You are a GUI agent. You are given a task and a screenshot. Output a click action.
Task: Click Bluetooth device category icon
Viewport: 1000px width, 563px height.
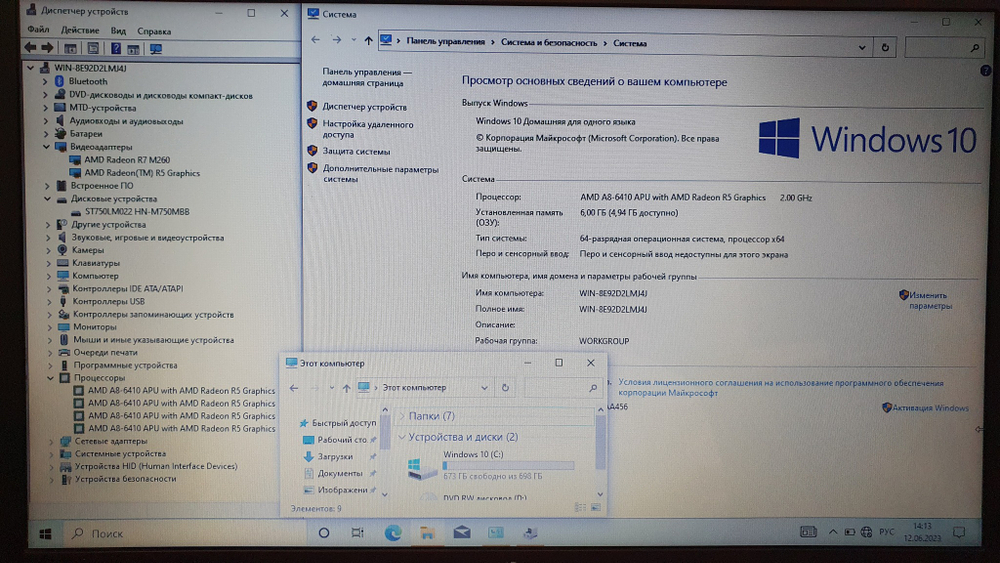click(x=59, y=81)
